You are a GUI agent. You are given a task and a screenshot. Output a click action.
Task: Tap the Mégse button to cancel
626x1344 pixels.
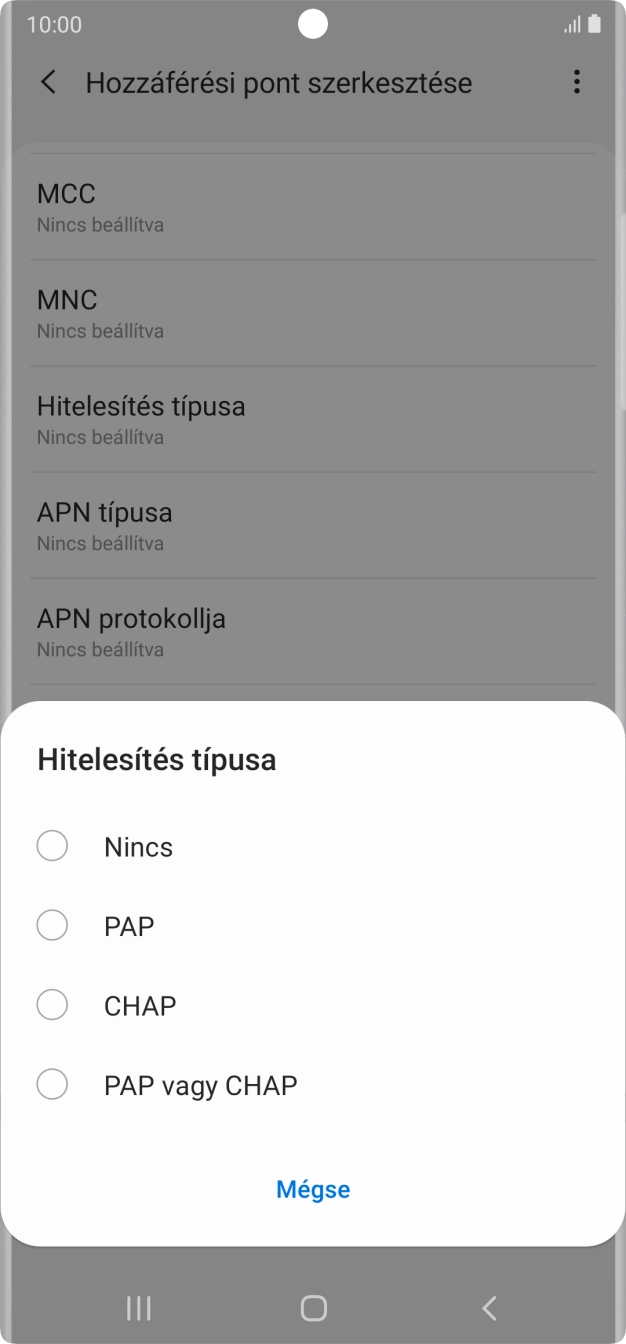[x=313, y=1189]
